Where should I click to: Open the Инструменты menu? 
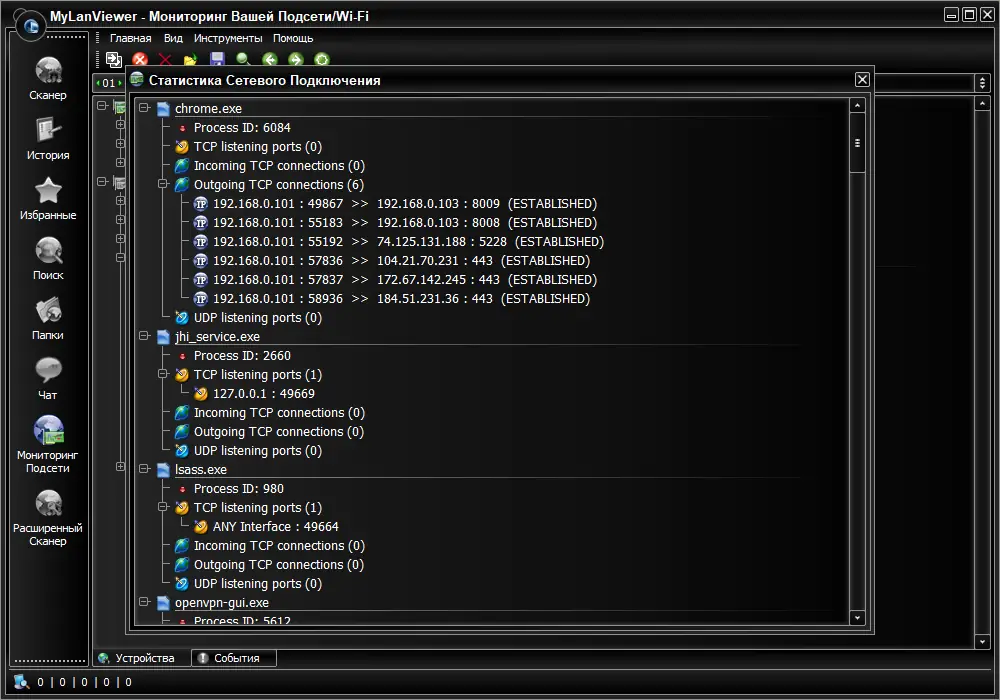228,38
